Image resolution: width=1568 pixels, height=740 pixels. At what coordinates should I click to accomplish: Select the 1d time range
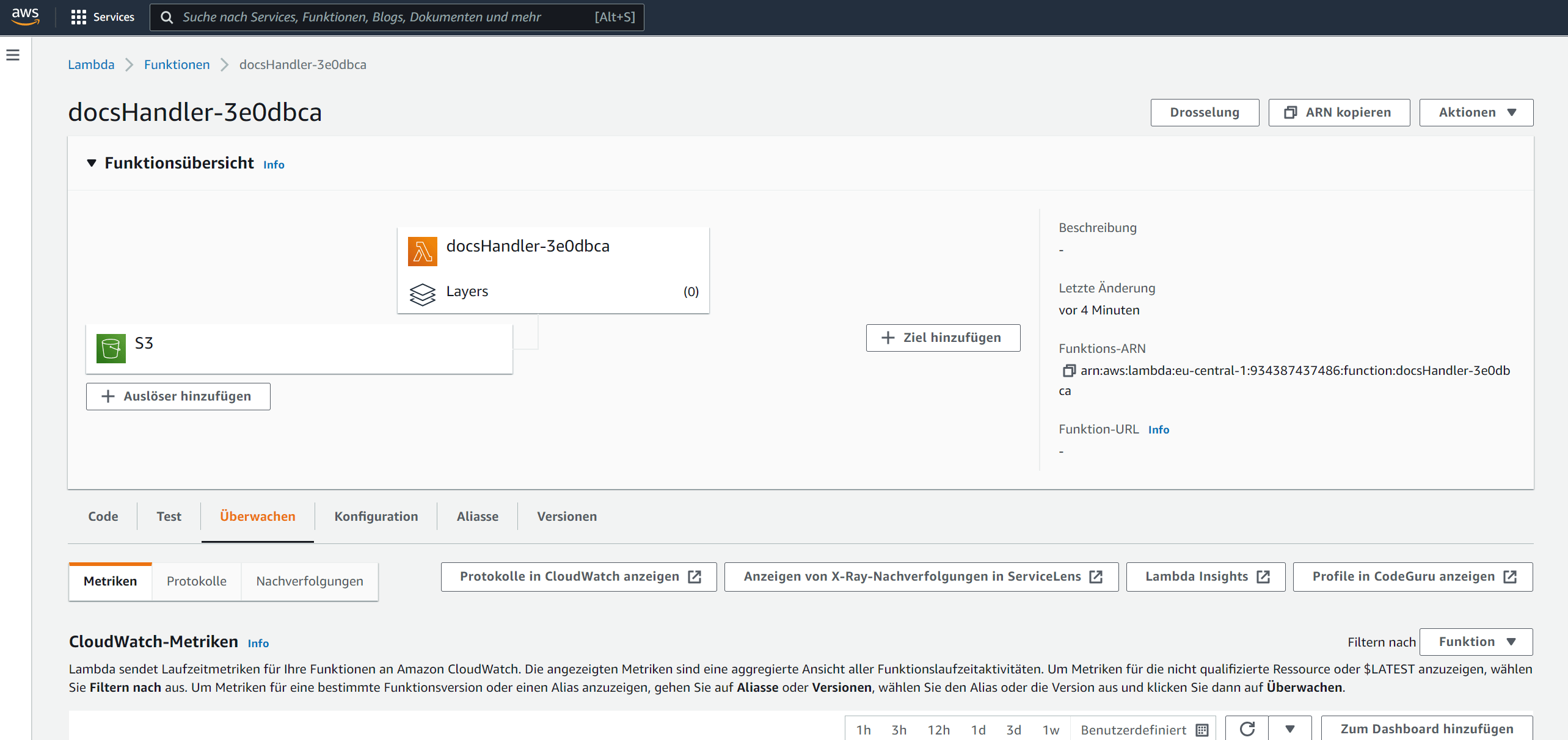[979, 730]
